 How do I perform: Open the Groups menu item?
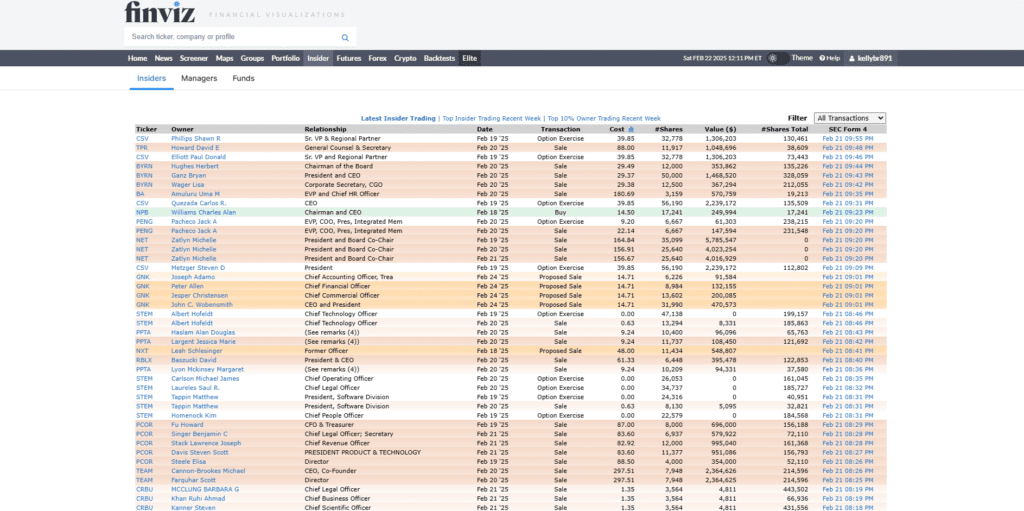point(252,58)
